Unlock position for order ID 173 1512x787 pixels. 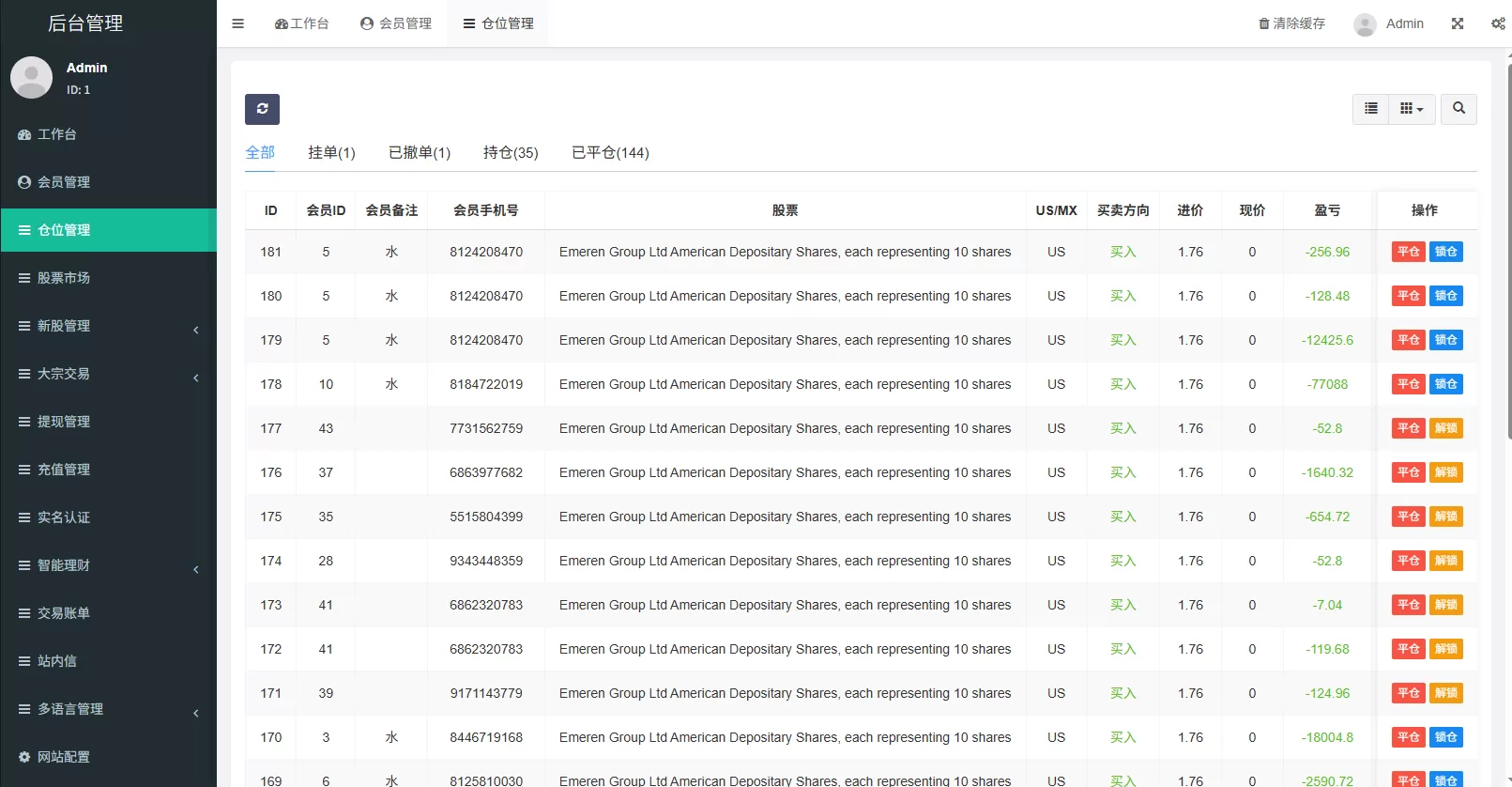(1445, 605)
